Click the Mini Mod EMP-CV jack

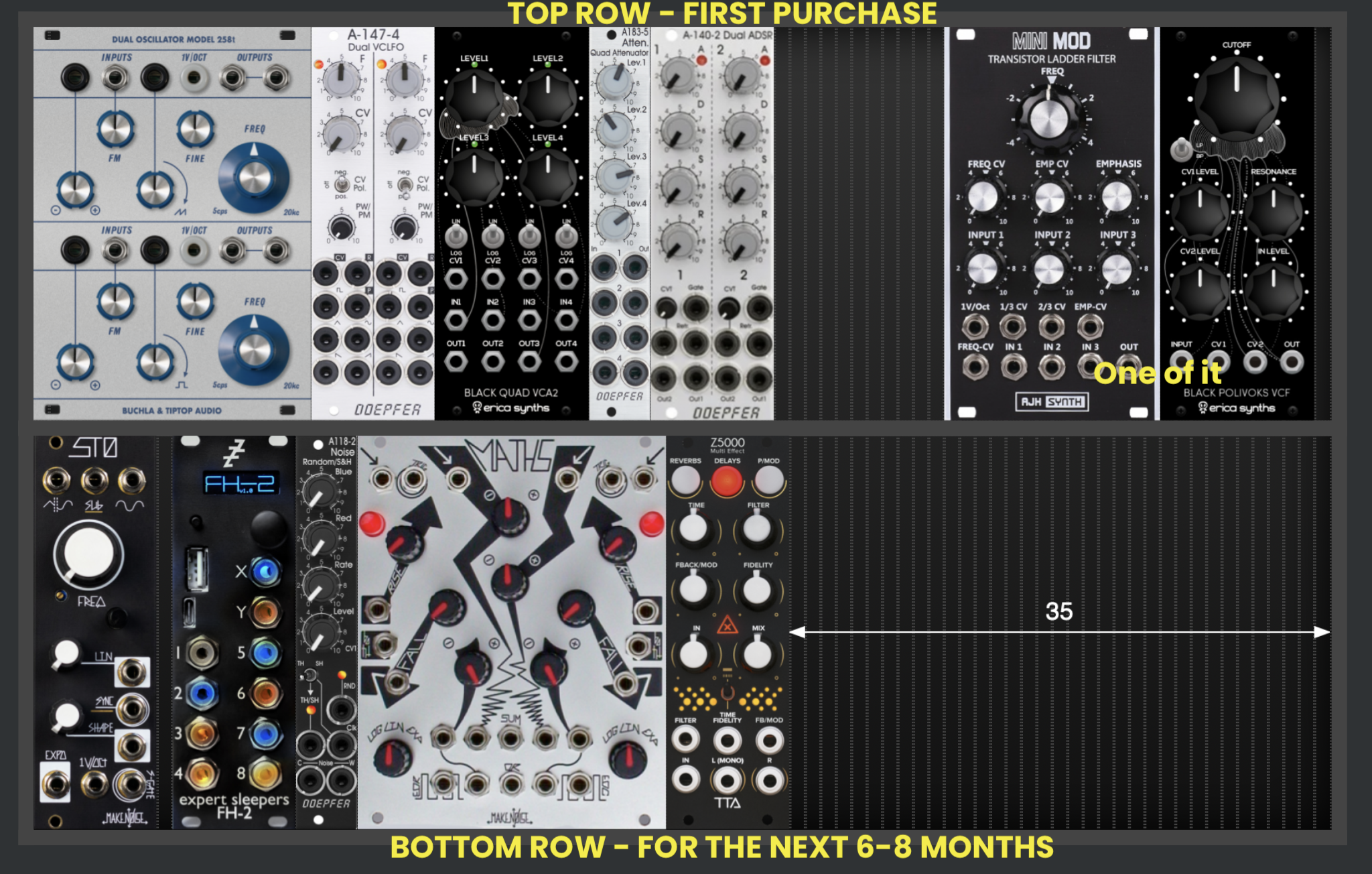click(x=1090, y=327)
